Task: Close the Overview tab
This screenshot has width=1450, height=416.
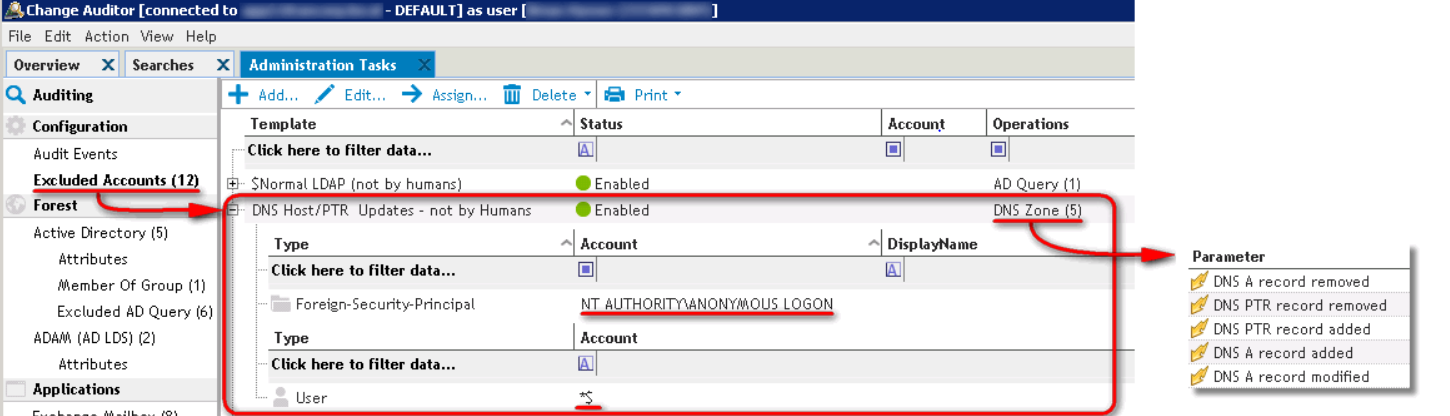Action: (x=109, y=65)
